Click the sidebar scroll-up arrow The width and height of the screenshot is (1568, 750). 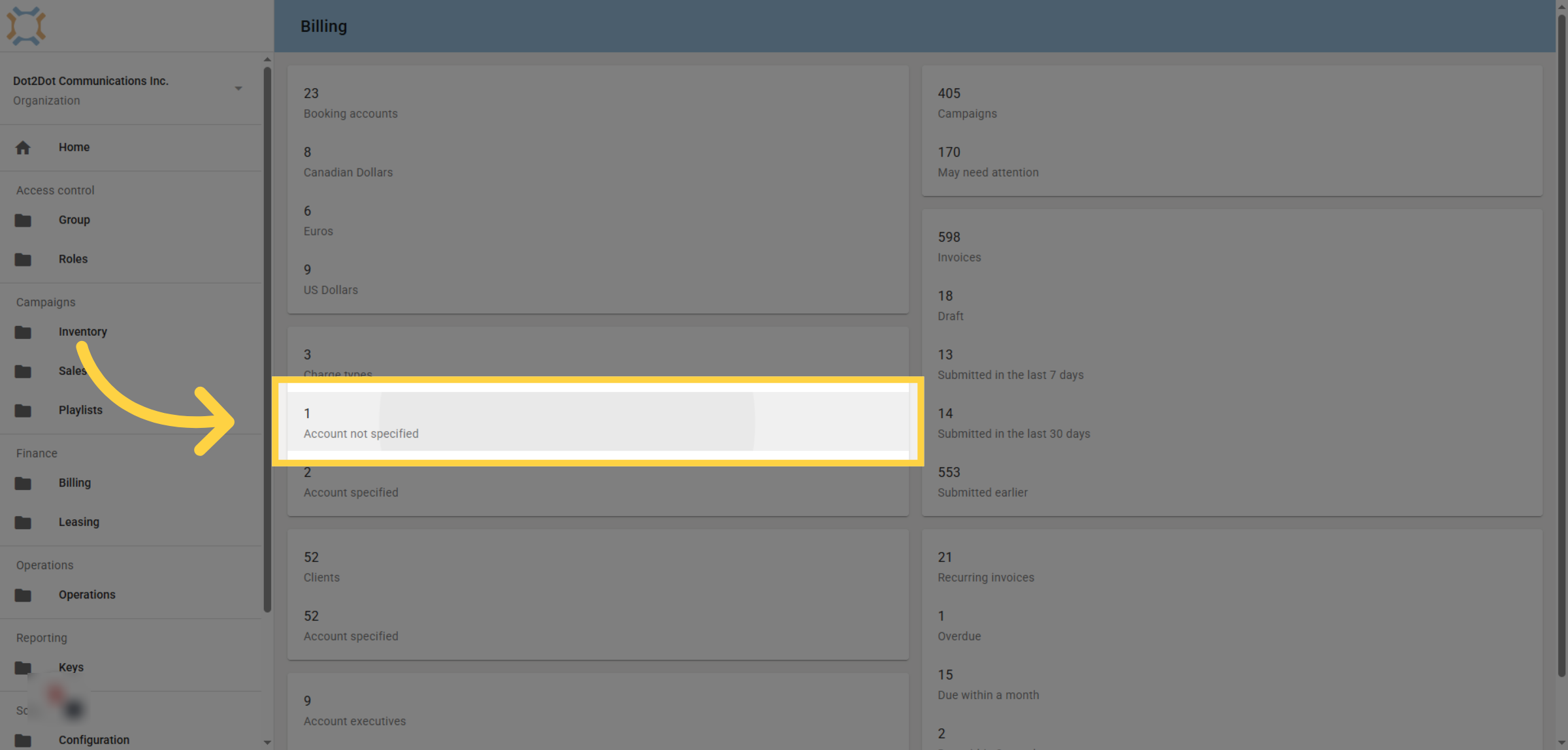click(267, 59)
